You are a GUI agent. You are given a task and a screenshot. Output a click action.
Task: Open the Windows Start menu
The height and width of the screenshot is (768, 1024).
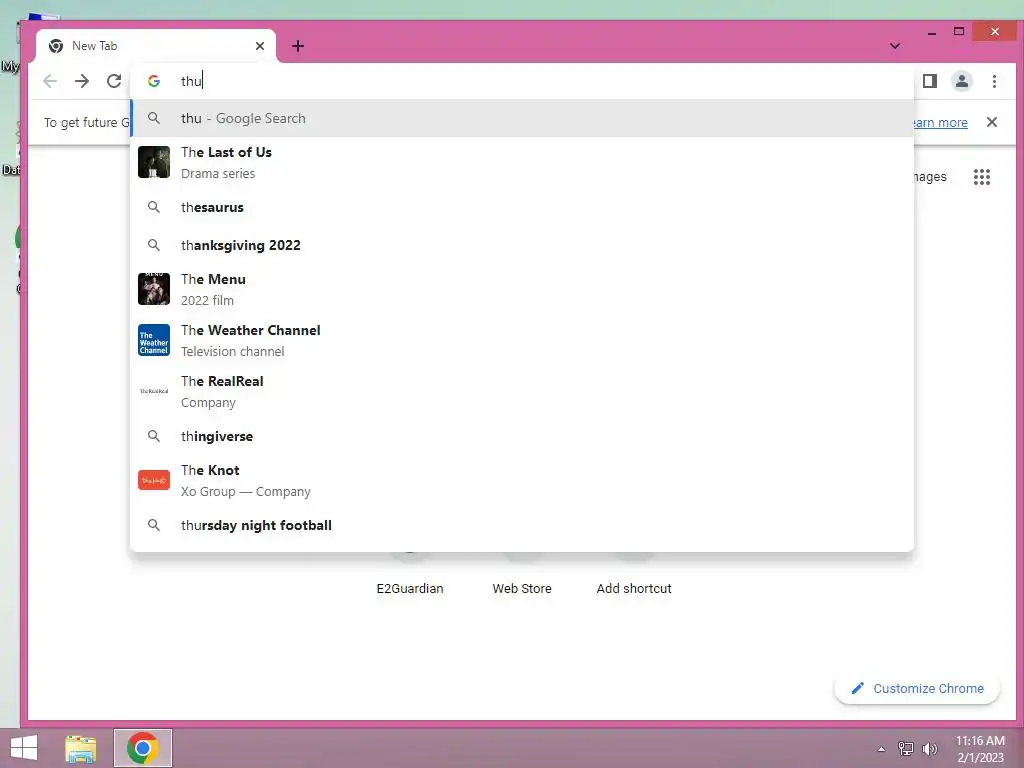point(24,748)
